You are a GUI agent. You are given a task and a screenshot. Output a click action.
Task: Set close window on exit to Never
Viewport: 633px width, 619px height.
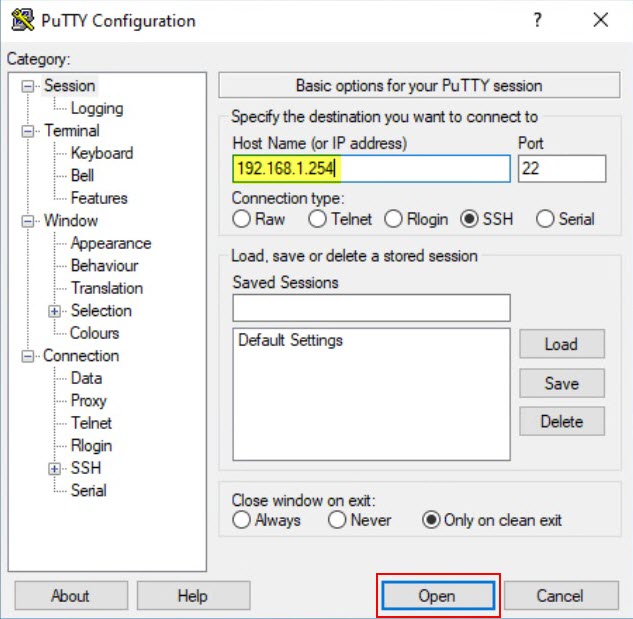(x=337, y=520)
